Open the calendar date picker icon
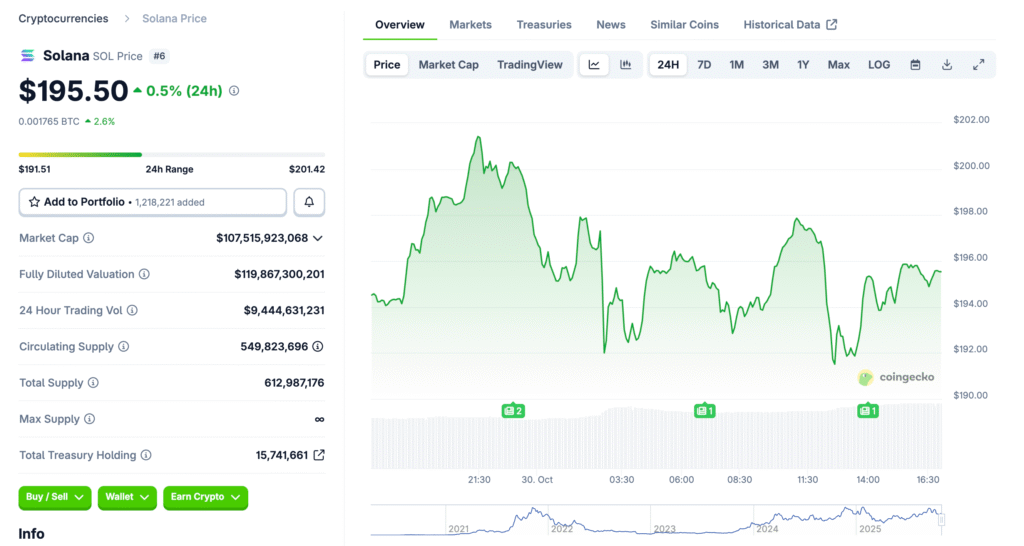1024x546 pixels. (915, 65)
